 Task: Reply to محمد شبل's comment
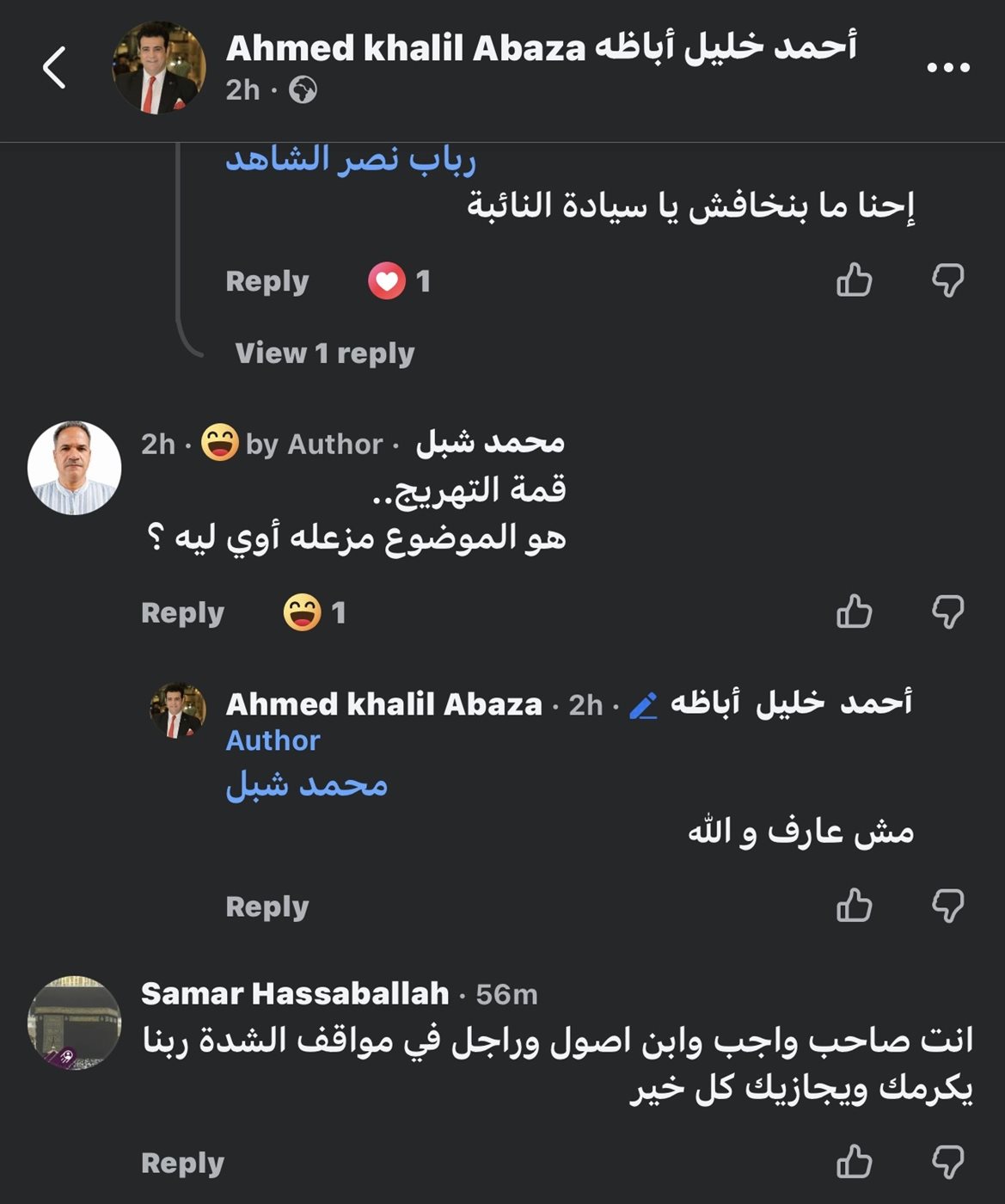182,613
